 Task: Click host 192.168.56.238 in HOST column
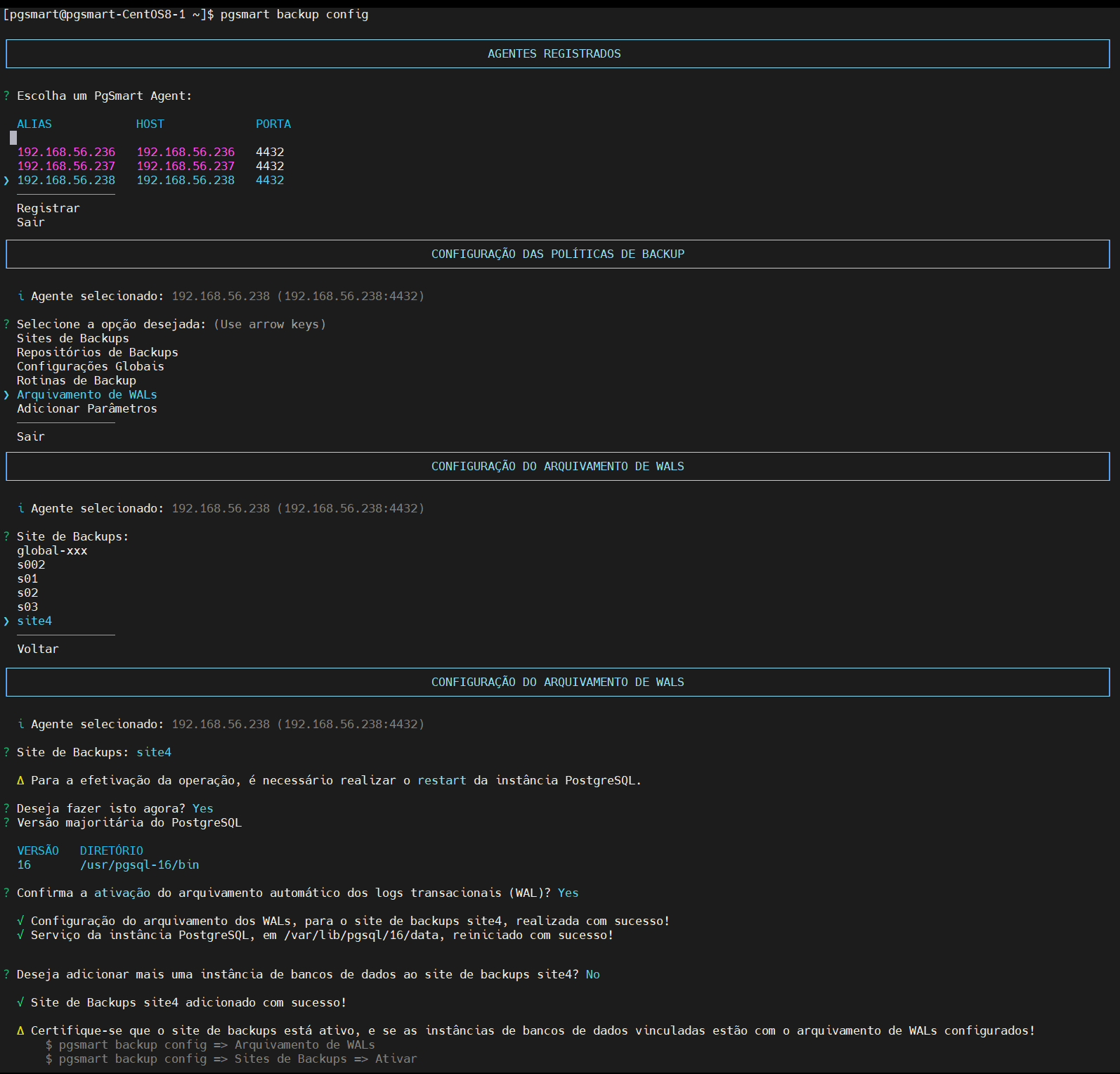tap(185, 180)
